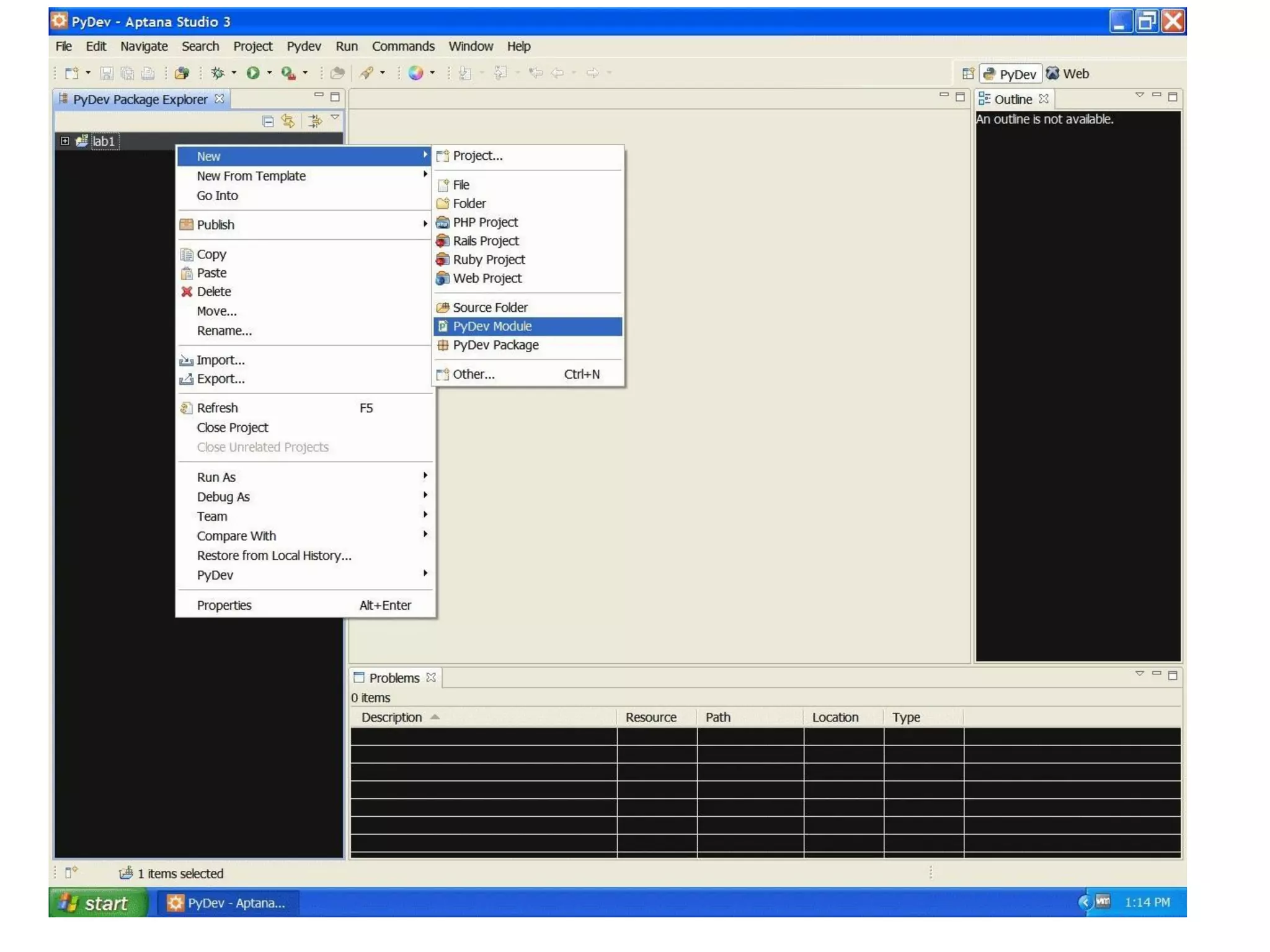Toggle Link with Editor in Package Explorer
The height and width of the screenshot is (952, 1270).
coord(288,121)
